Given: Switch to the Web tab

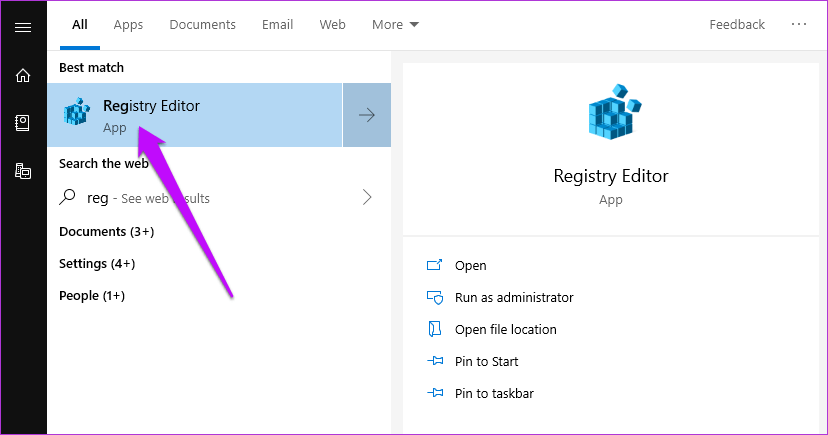Looking at the screenshot, I should point(332,25).
